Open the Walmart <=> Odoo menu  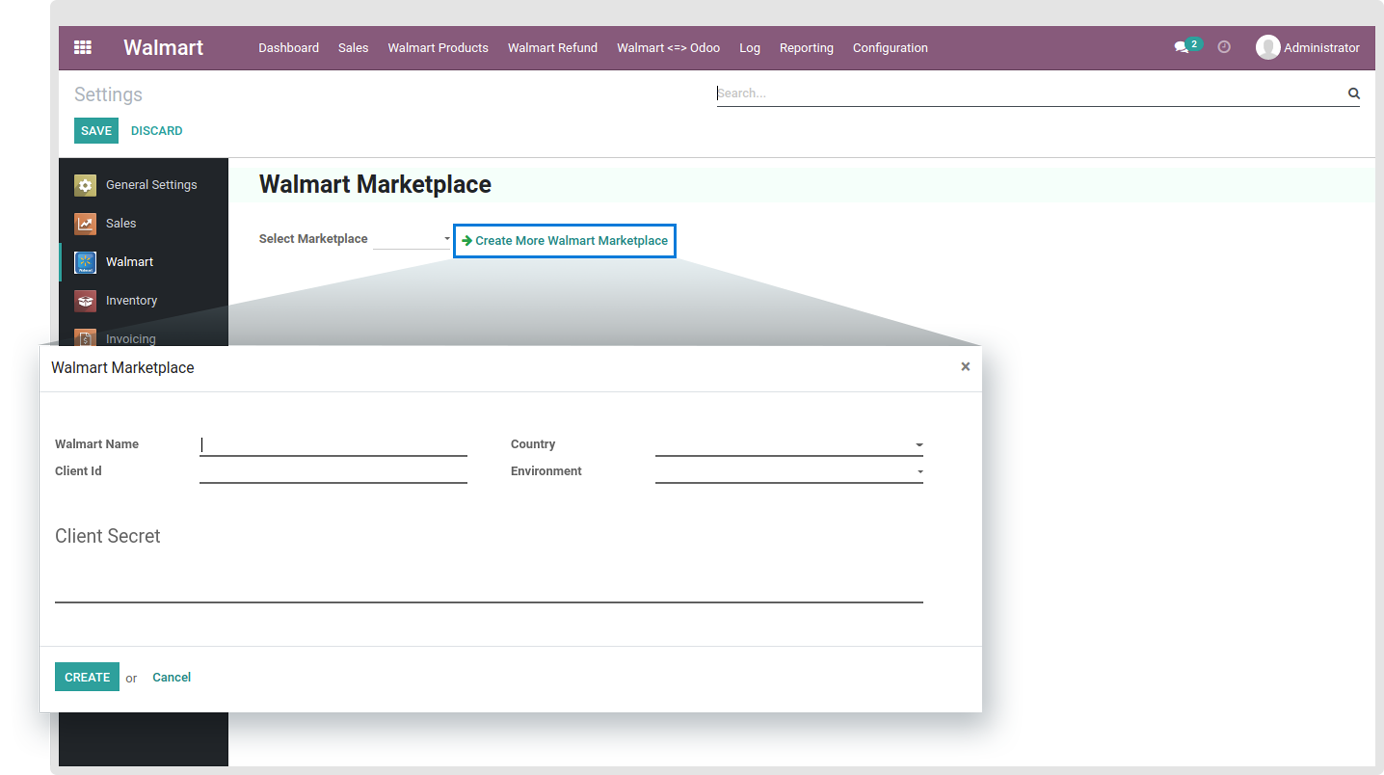click(x=668, y=48)
